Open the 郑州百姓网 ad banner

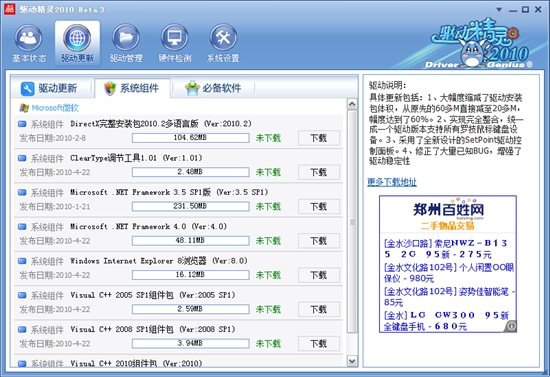click(x=448, y=214)
